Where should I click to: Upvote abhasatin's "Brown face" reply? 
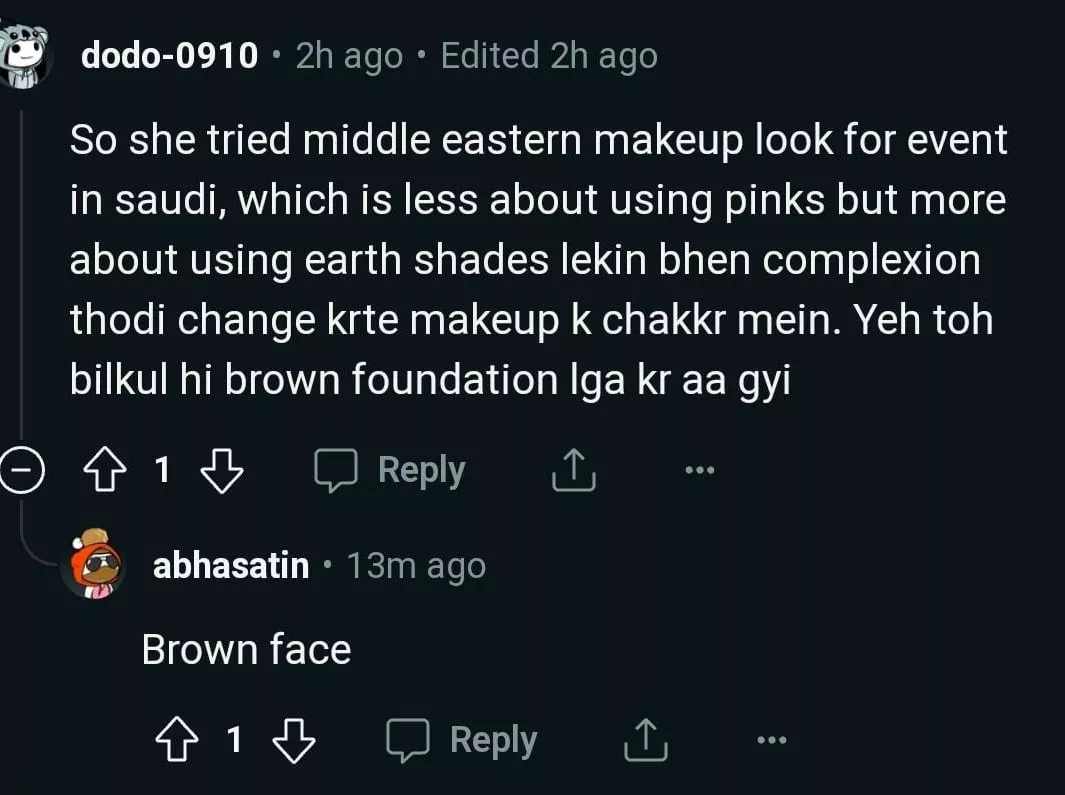point(178,741)
